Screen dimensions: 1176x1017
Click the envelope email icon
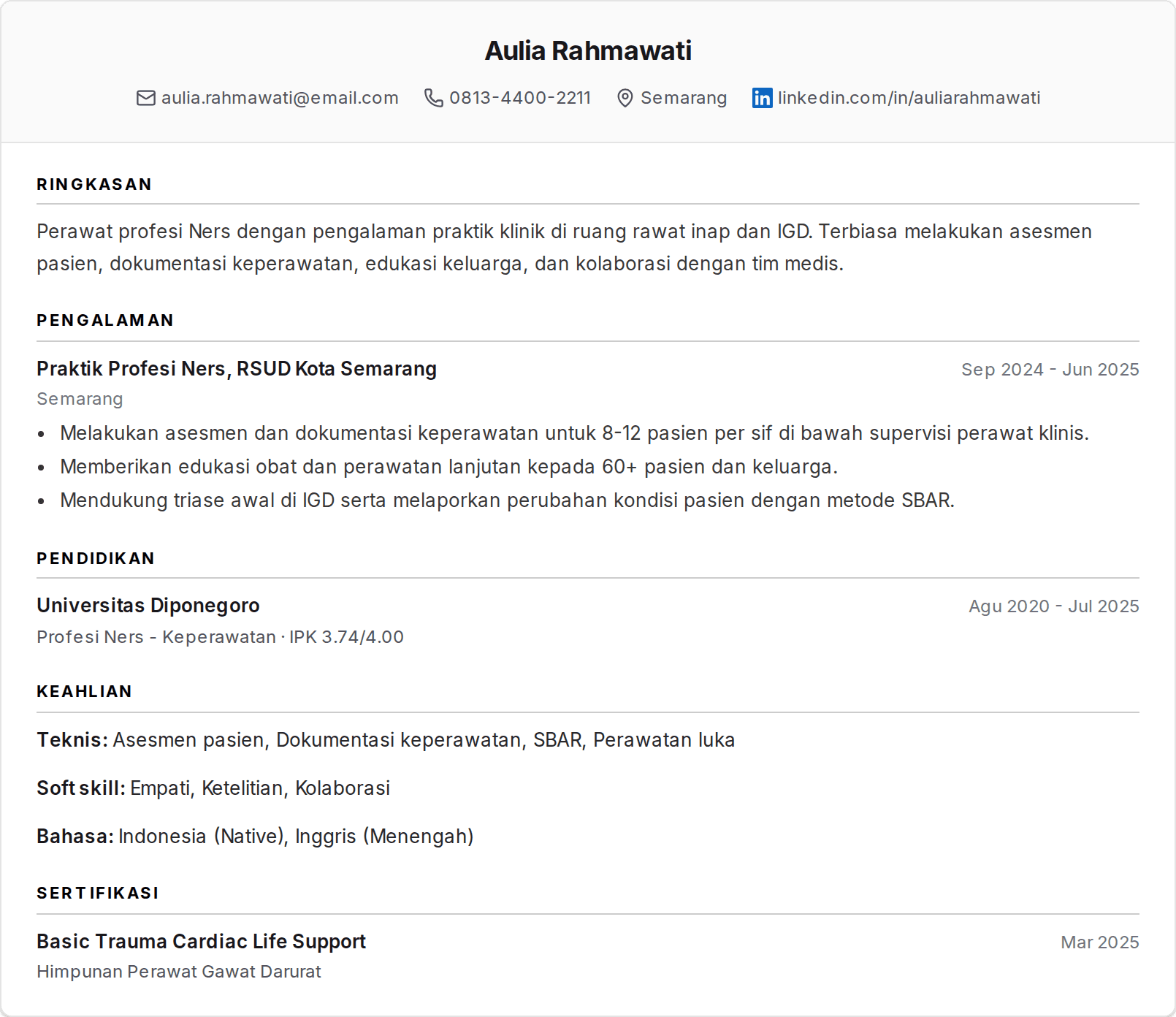(x=146, y=98)
